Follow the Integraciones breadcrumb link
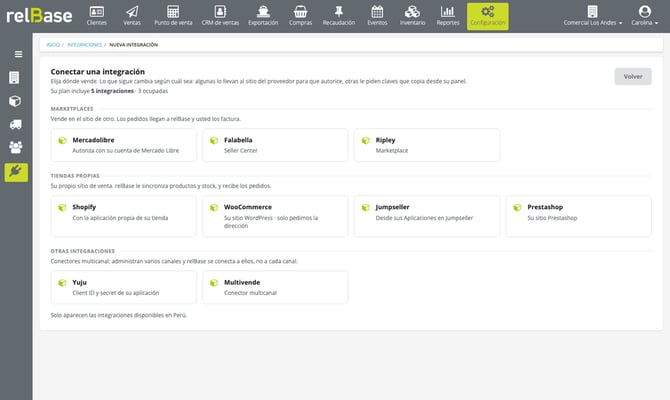This screenshot has width=670, height=400. 85,45
